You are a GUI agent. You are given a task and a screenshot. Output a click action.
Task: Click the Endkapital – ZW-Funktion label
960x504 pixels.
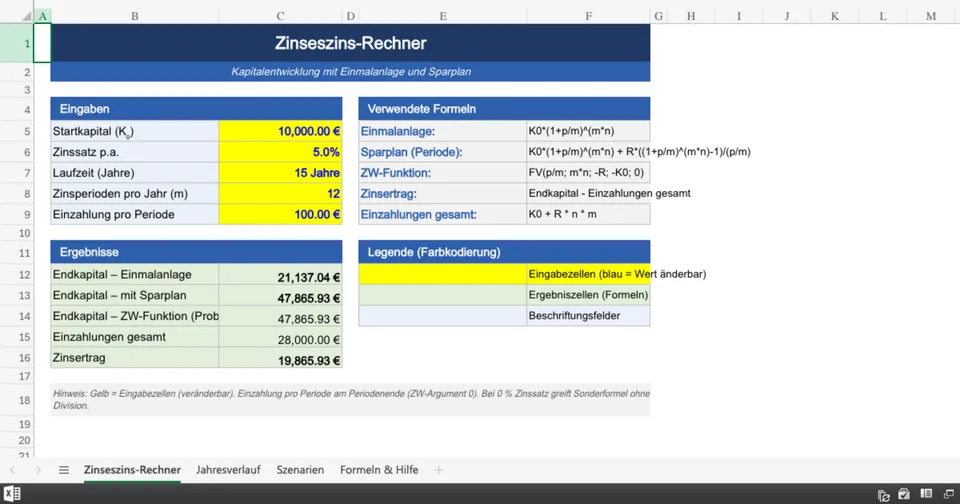[135, 317]
